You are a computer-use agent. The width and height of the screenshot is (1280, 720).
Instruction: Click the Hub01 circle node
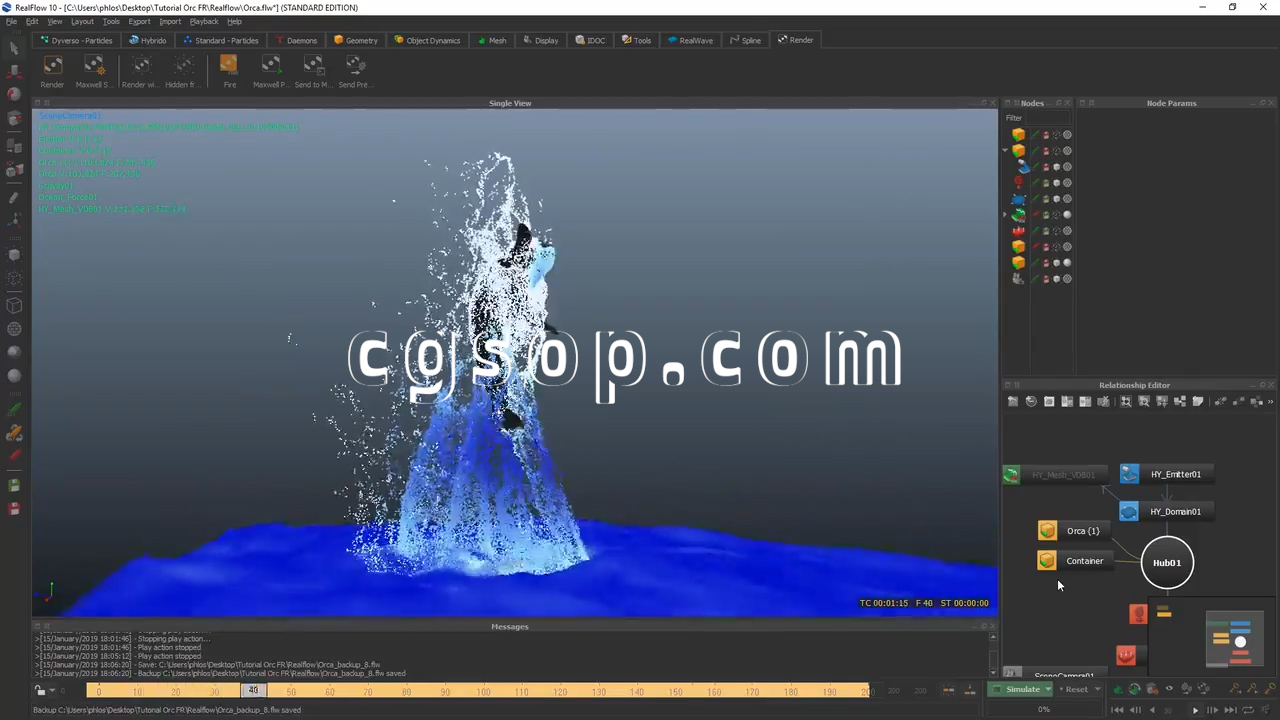click(x=1167, y=562)
